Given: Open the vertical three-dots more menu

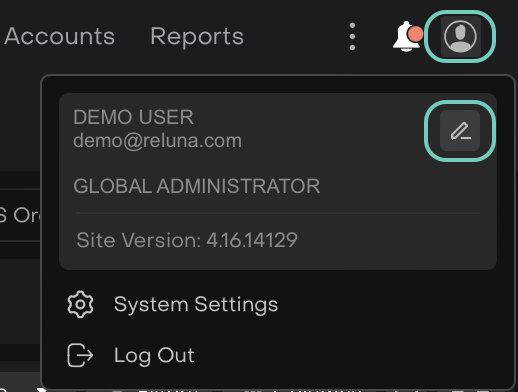Looking at the screenshot, I should pos(352,36).
